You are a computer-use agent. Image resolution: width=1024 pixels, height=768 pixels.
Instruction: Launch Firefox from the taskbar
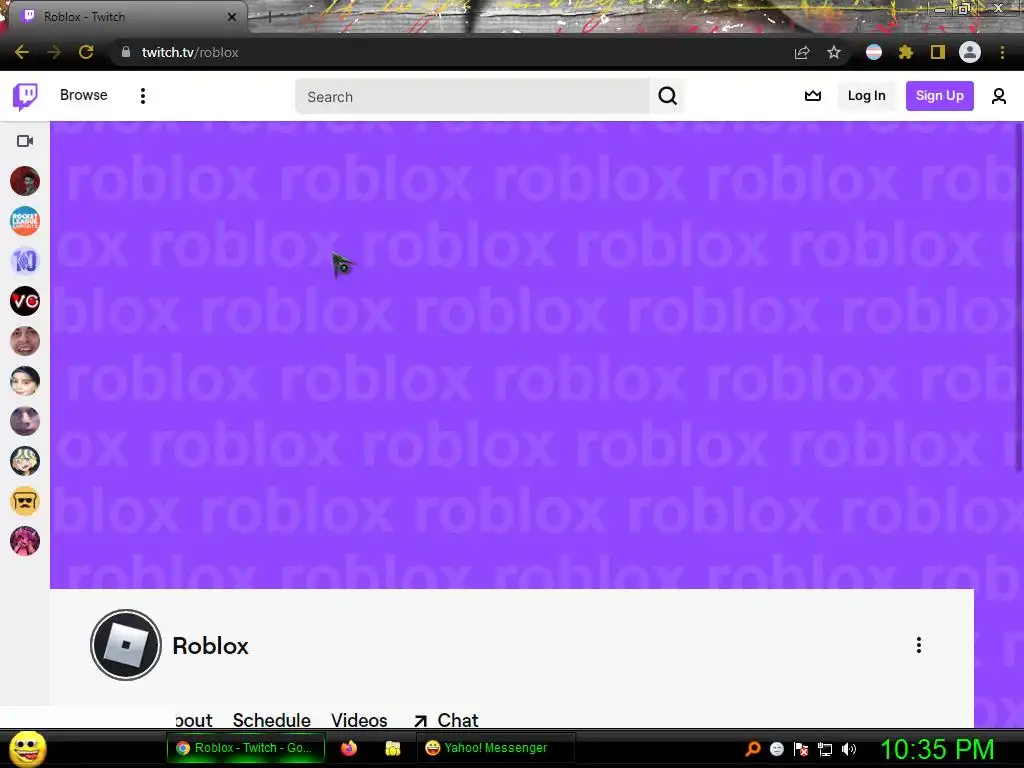pyautogui.click(x=349, y=748)
